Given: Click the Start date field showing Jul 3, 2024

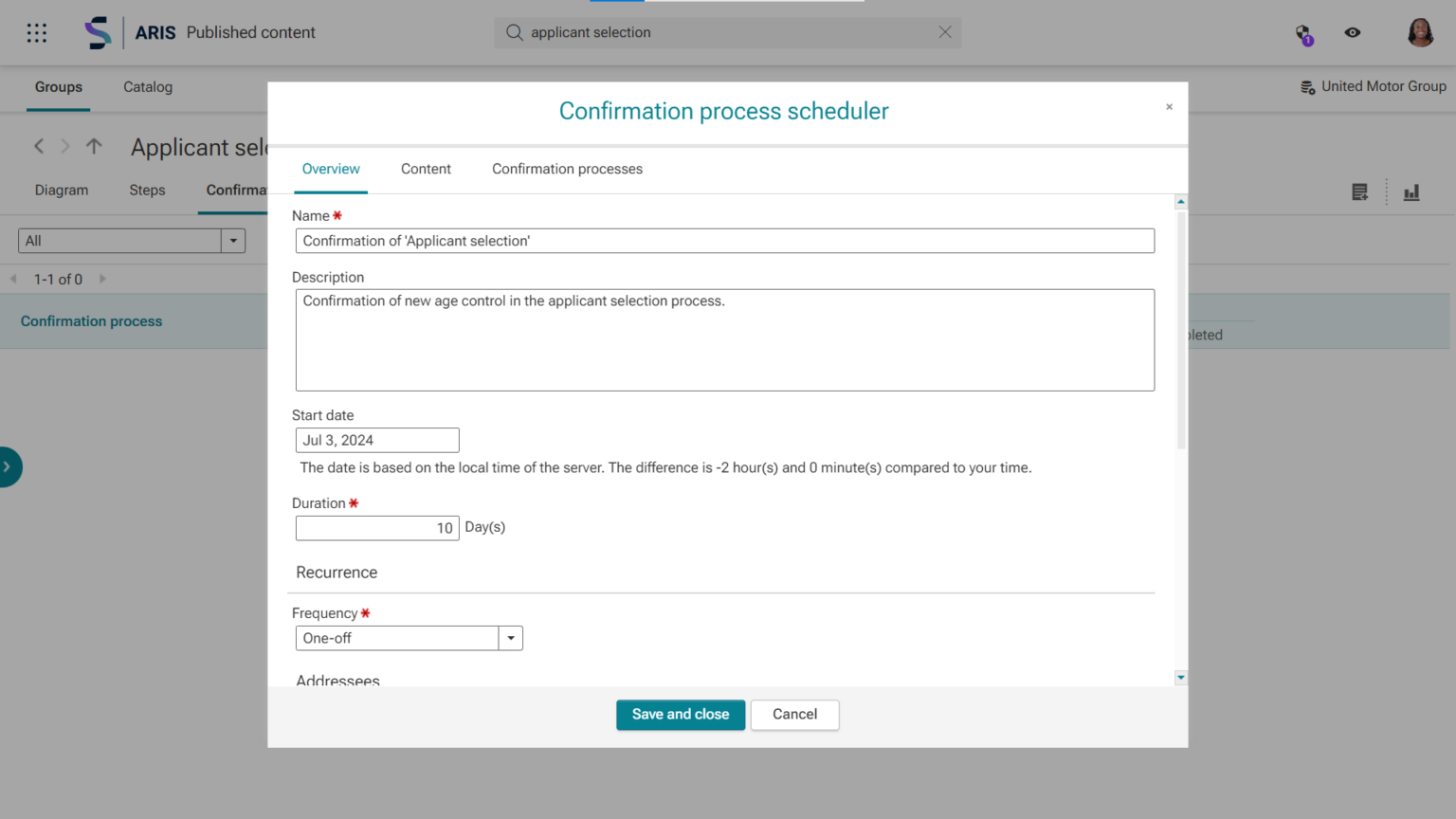Looking at the screenshot, I should tap(376, 440).
